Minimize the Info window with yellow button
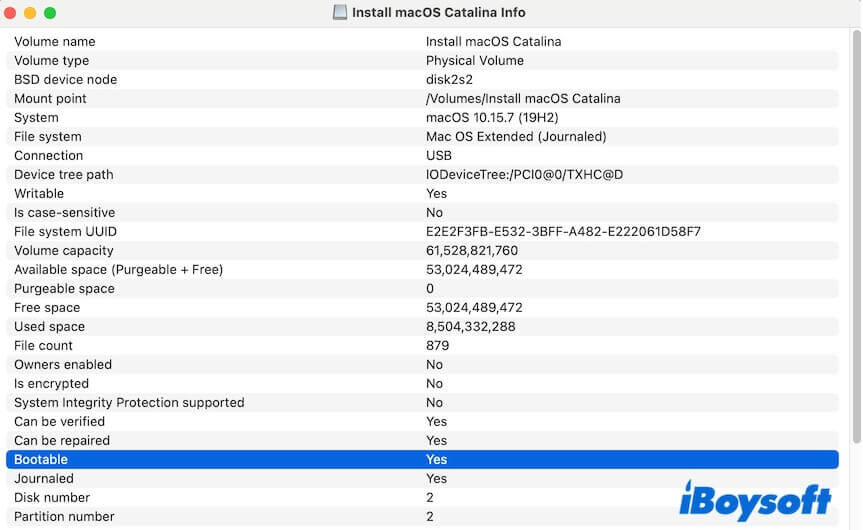The width and height of the screenshot is (863, 530). 30,13
